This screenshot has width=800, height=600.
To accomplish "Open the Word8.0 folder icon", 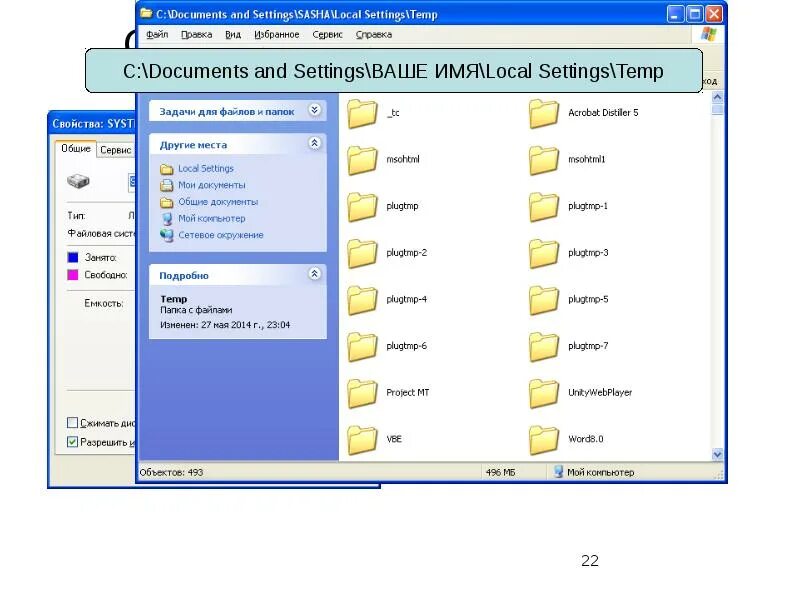I will (544, 440).
